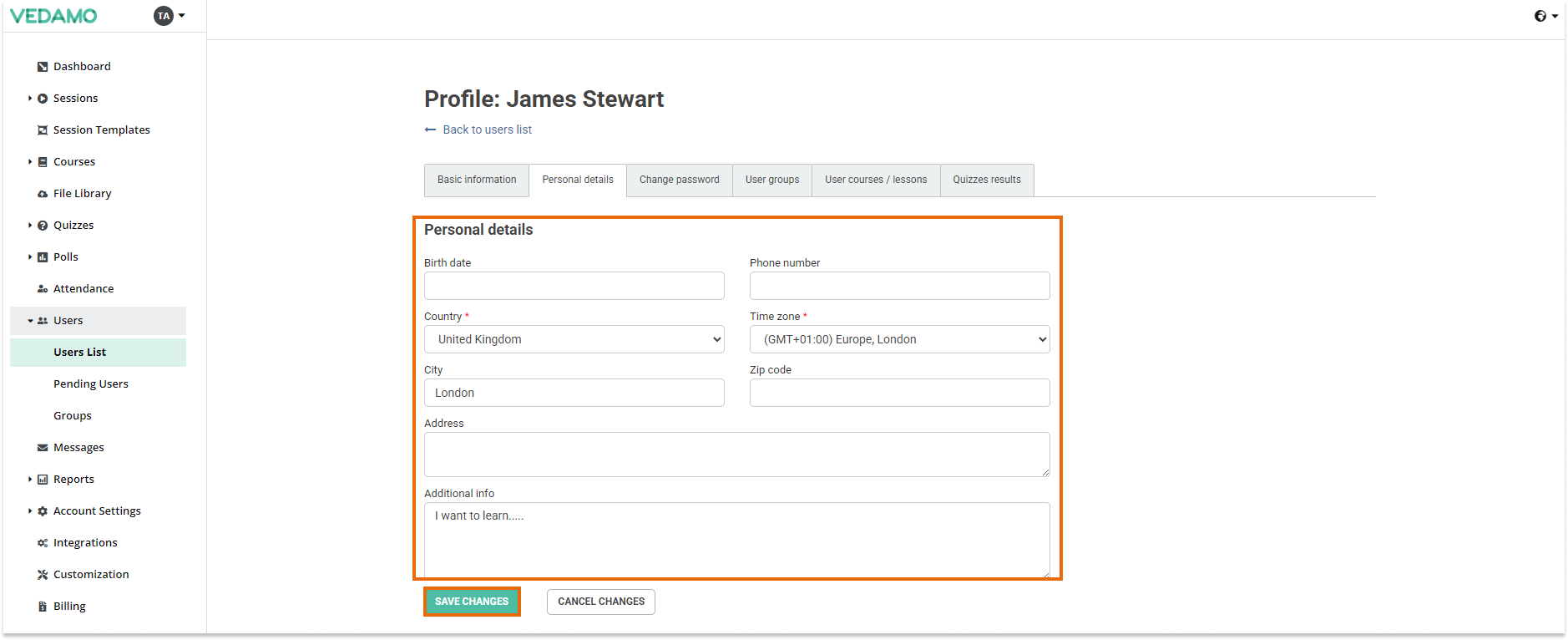Open the Country dropdown
1568x640 pixels.
click(574, 339)
